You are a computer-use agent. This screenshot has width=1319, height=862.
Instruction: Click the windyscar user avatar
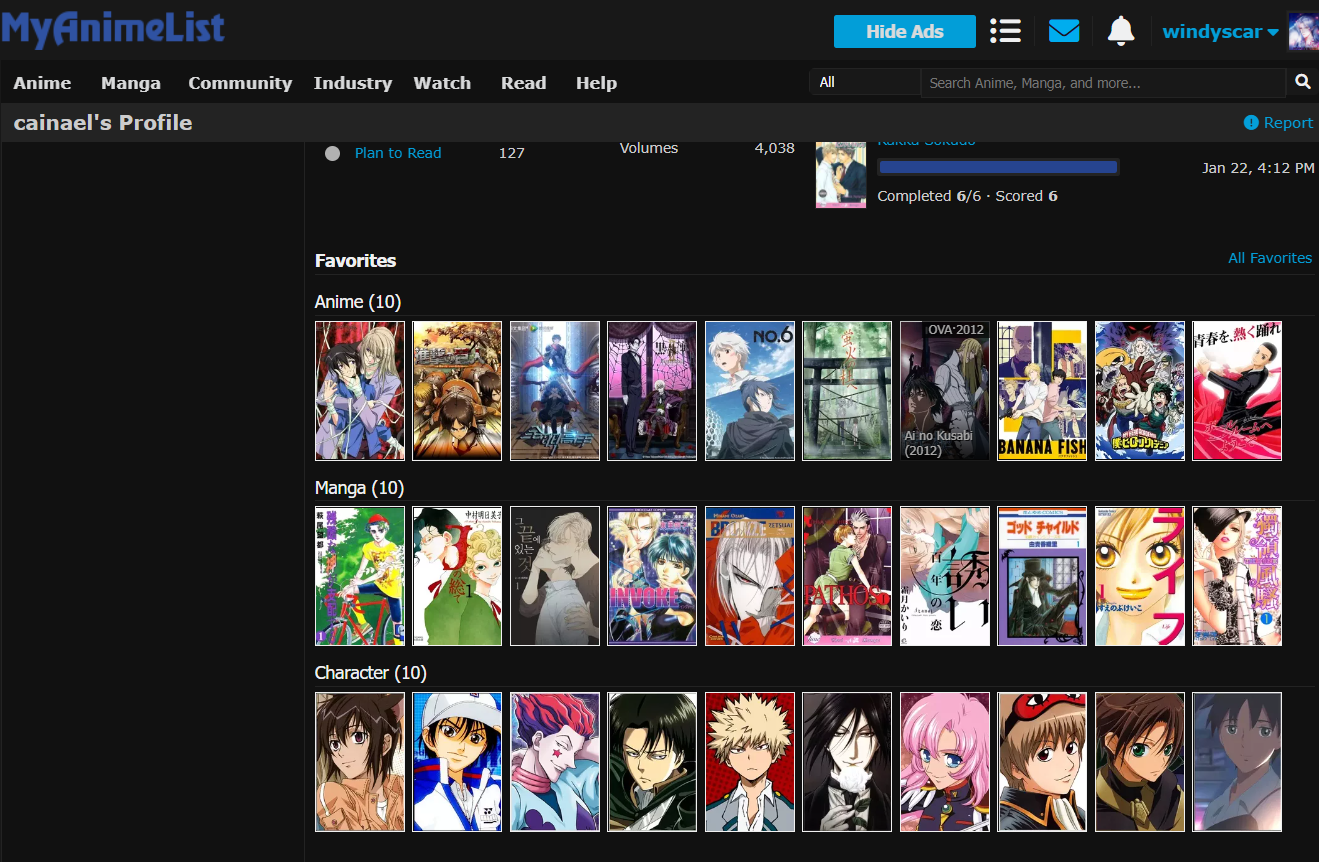pos(1303,31)
